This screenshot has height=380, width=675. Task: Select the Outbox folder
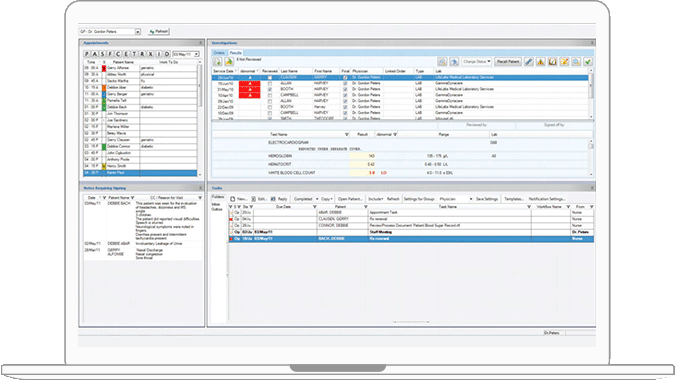coord(217,209)
